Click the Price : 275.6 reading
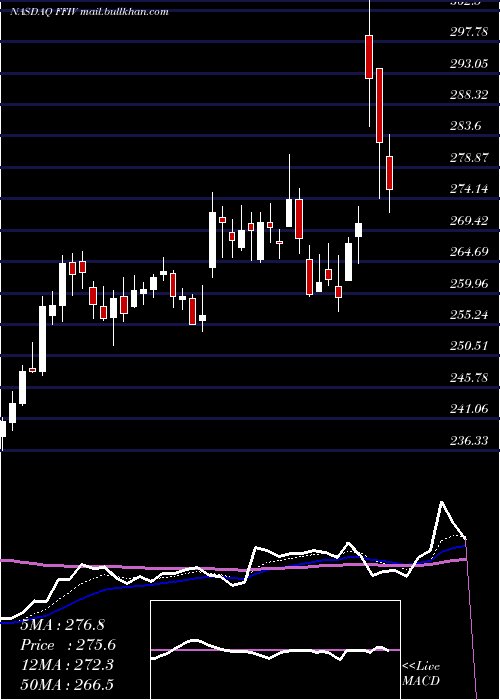This screenshot has width=500, height=700. point(68,645)
